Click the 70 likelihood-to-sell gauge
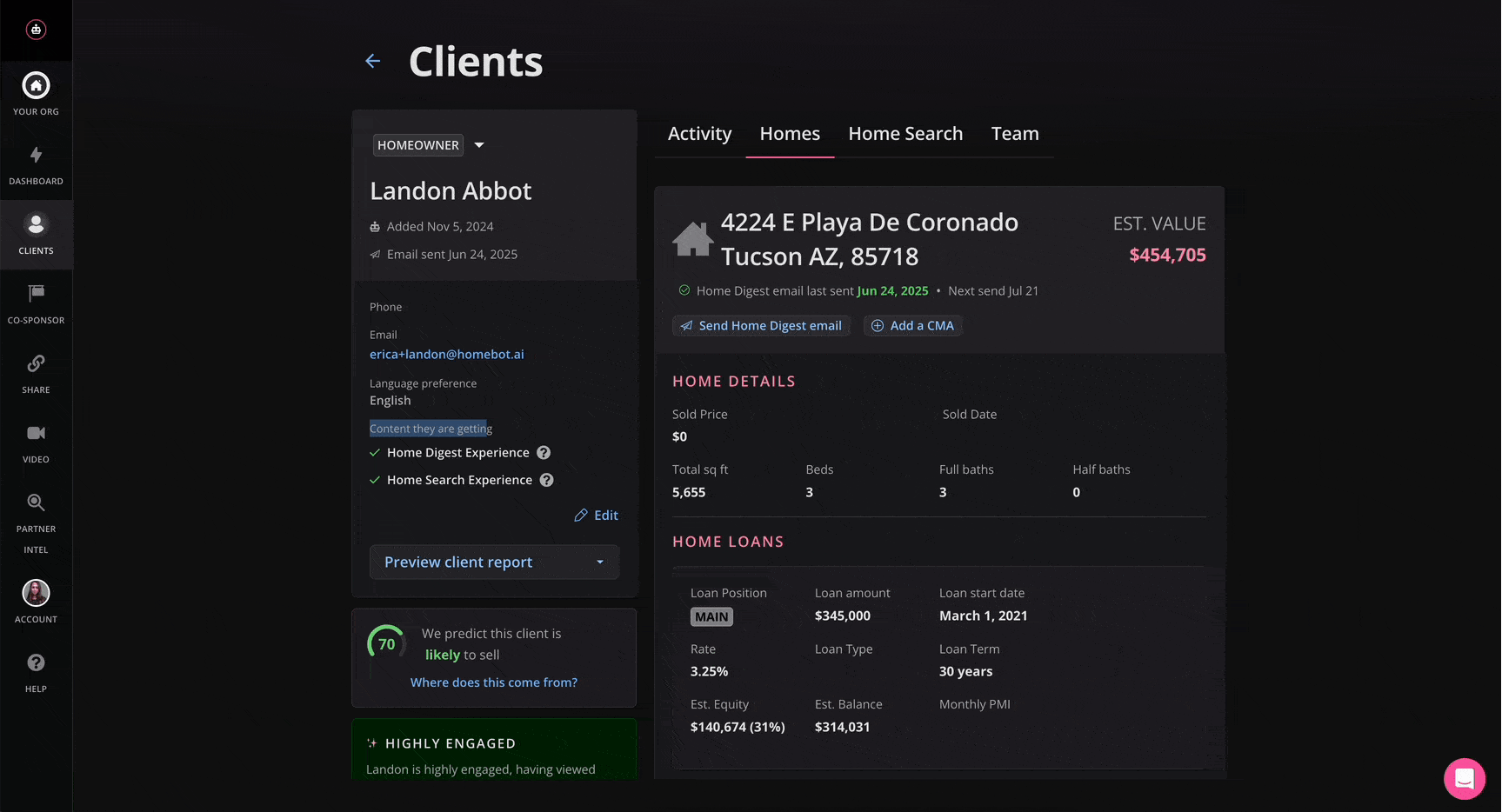 tap(386, 643)
